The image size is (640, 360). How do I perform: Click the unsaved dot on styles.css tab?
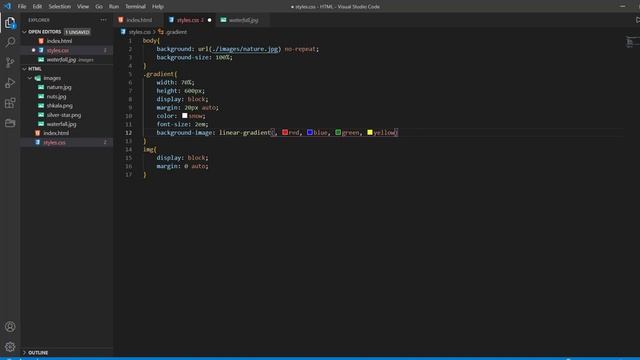(x=209, y=20)
